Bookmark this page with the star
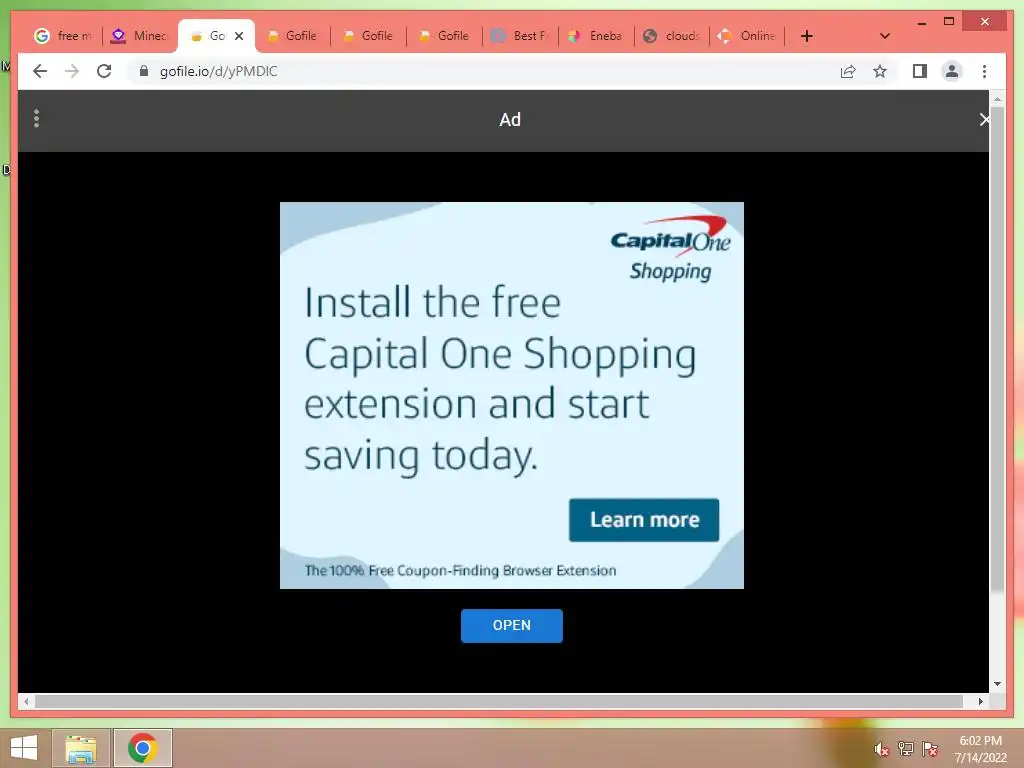This screenshot has height=768, width=1024. click(880, 71)
